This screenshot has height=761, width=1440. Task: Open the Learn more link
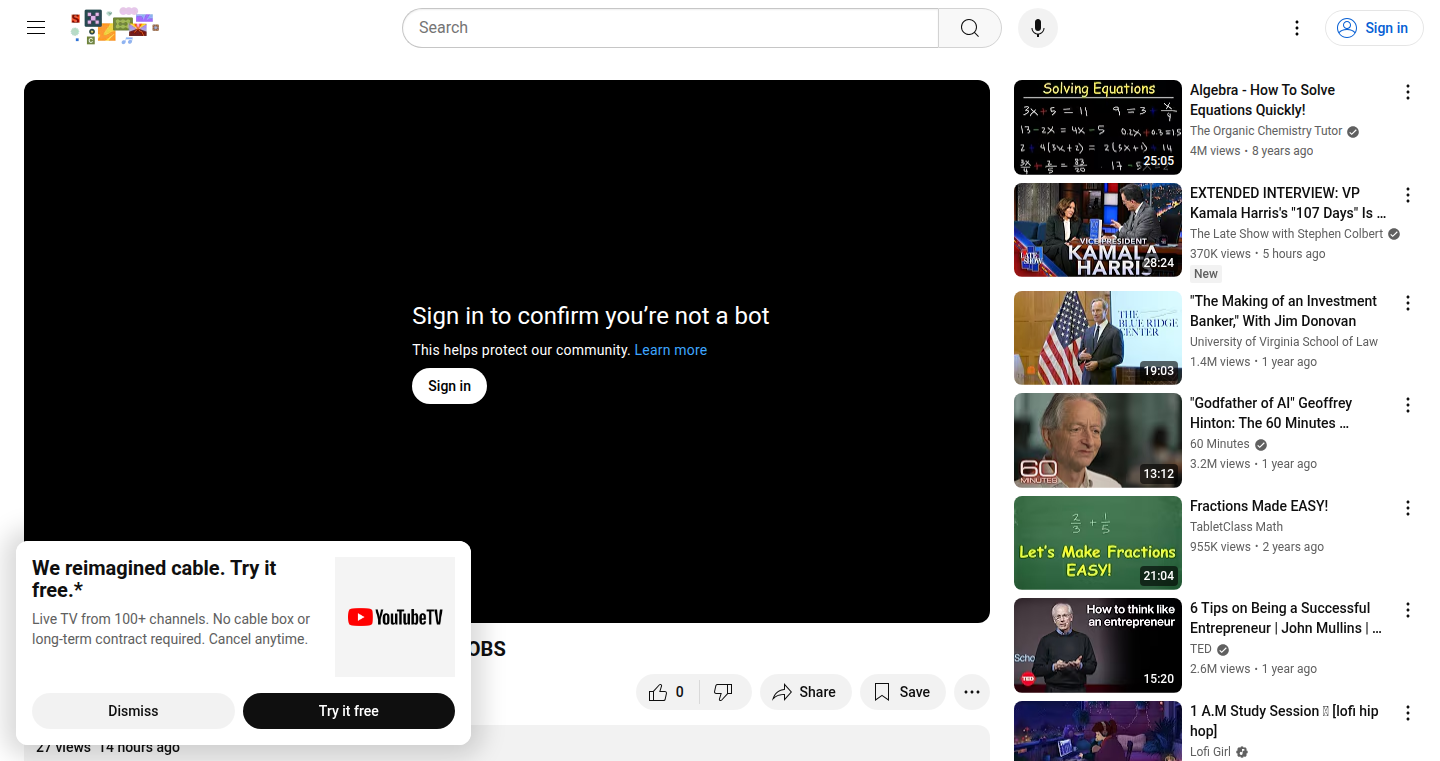(x=670, y=350)
